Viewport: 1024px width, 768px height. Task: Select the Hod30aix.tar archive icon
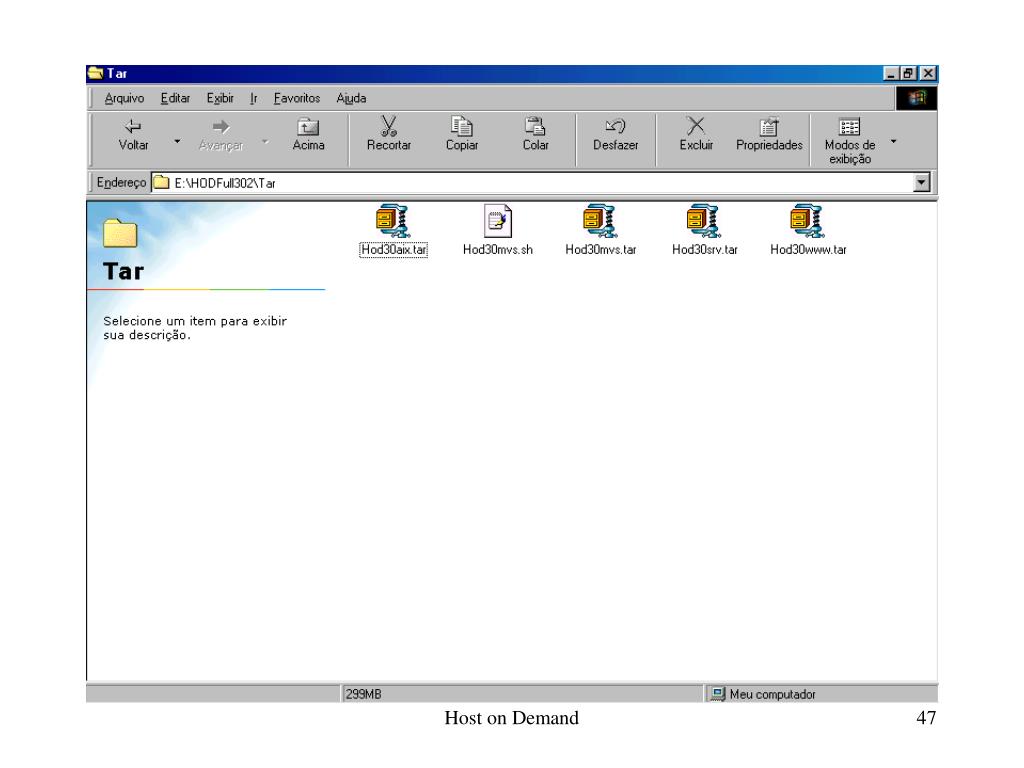(x=392, y=221)
